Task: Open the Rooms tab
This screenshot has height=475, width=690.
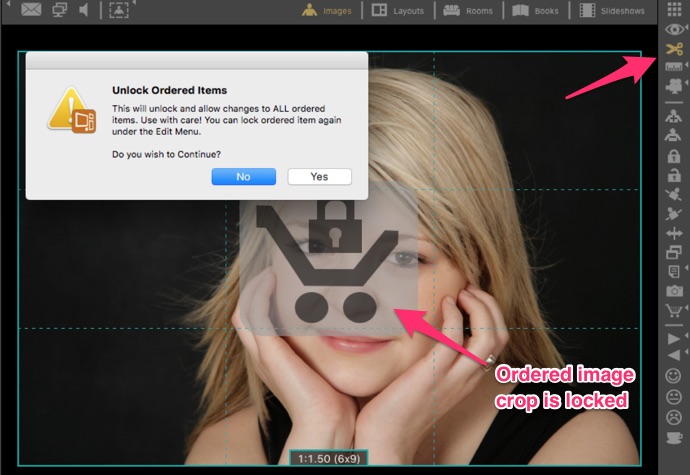Action: click(466, 11)
